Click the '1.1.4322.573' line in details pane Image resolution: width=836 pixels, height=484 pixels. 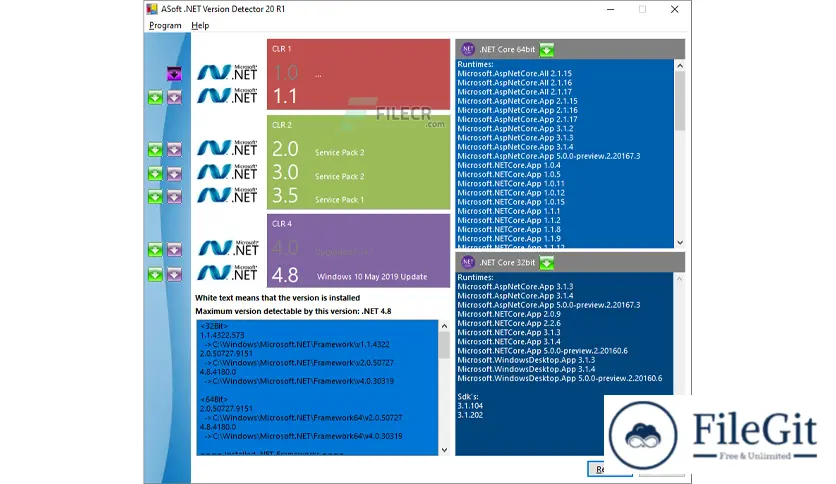222,335
